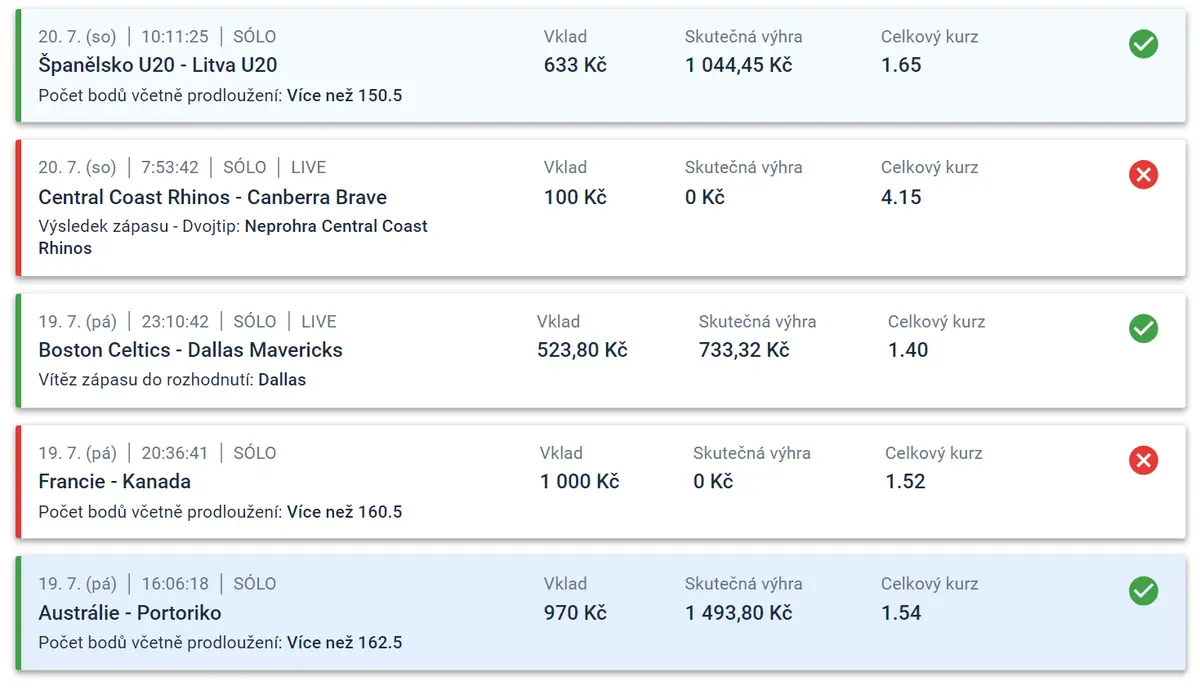Click the LIVE label on Boston Celtics ticket
1200x690 pixels.
click(x=319, y=321)
